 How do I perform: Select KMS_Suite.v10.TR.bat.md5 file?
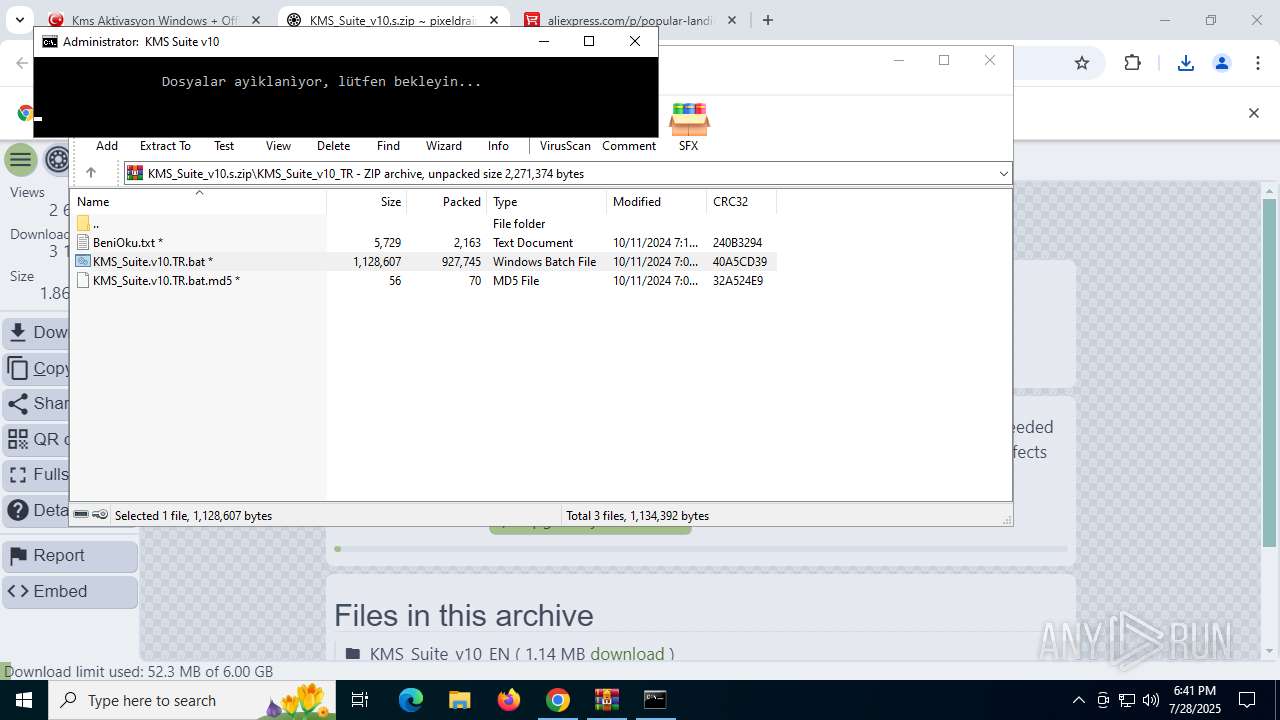pyautogui.click(x=165, y=281)
